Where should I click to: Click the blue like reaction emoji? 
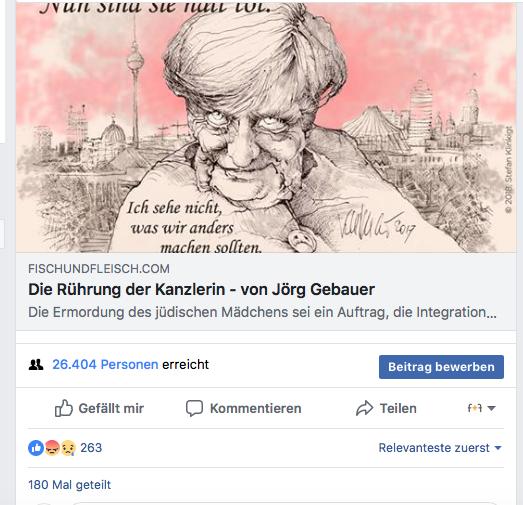[x=36, y=448]
